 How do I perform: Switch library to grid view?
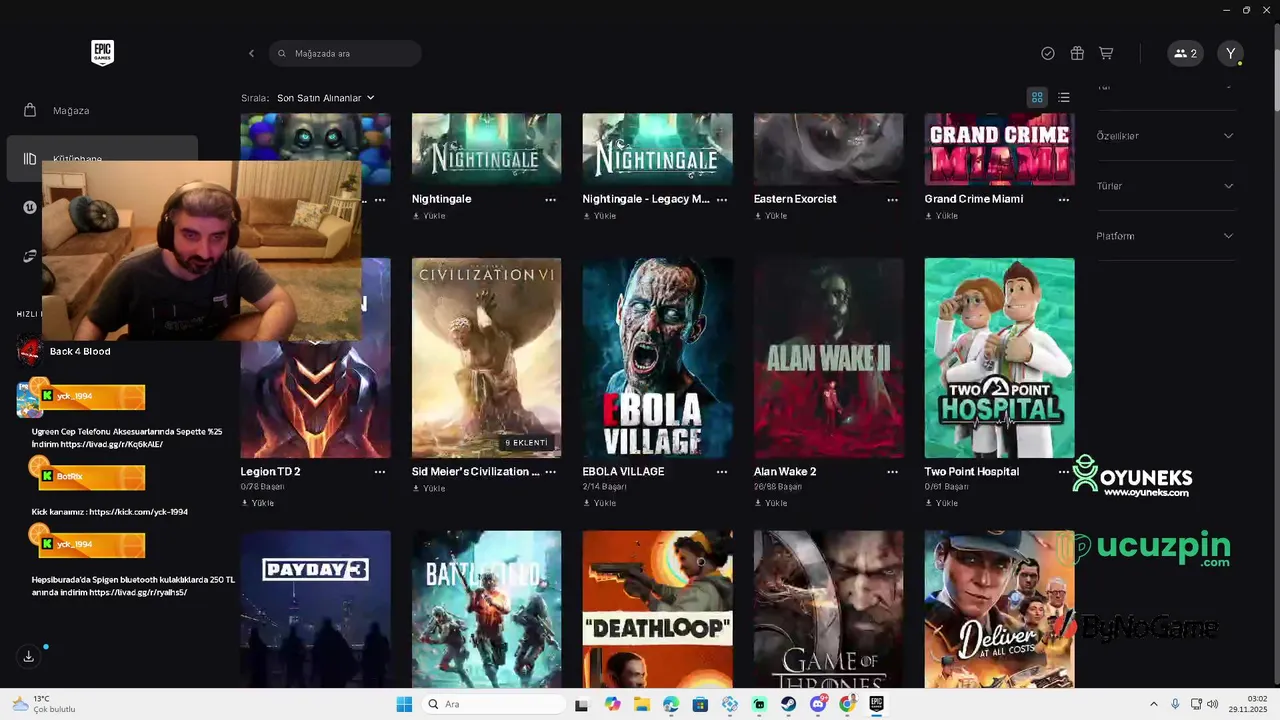click(1037, 97)
